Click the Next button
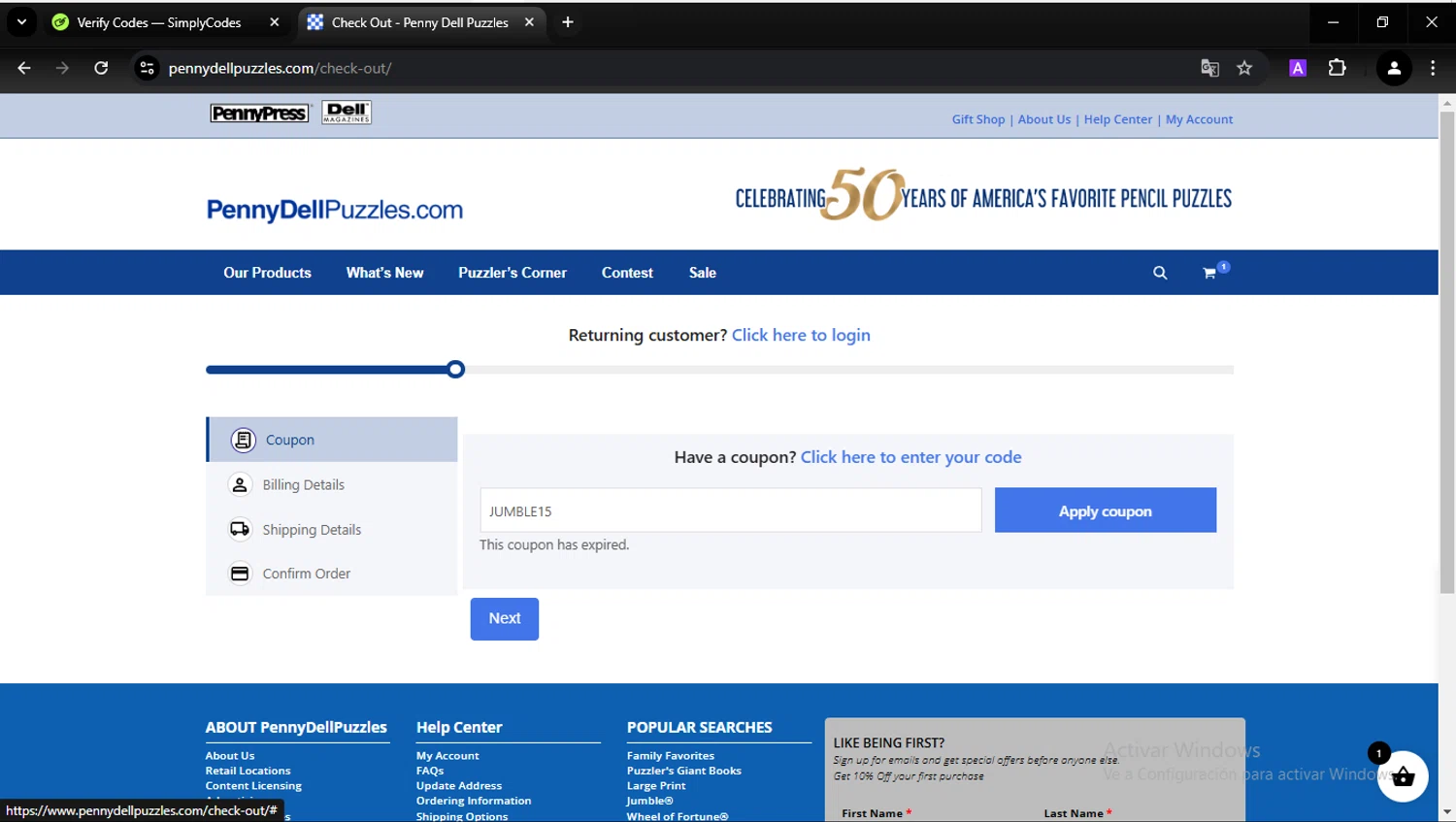The height and width of the screenshot is (822, 1456). [505, 619]
